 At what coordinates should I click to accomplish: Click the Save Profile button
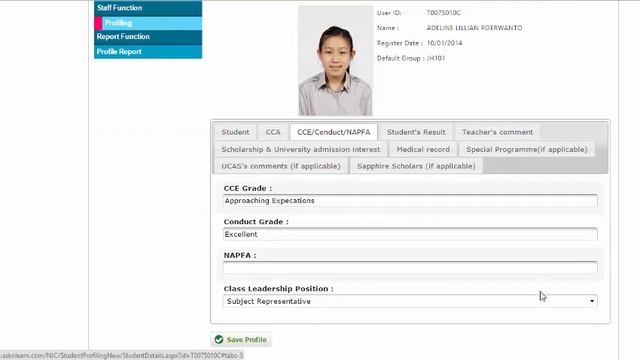pyautogui.click(x=241, y=340)
